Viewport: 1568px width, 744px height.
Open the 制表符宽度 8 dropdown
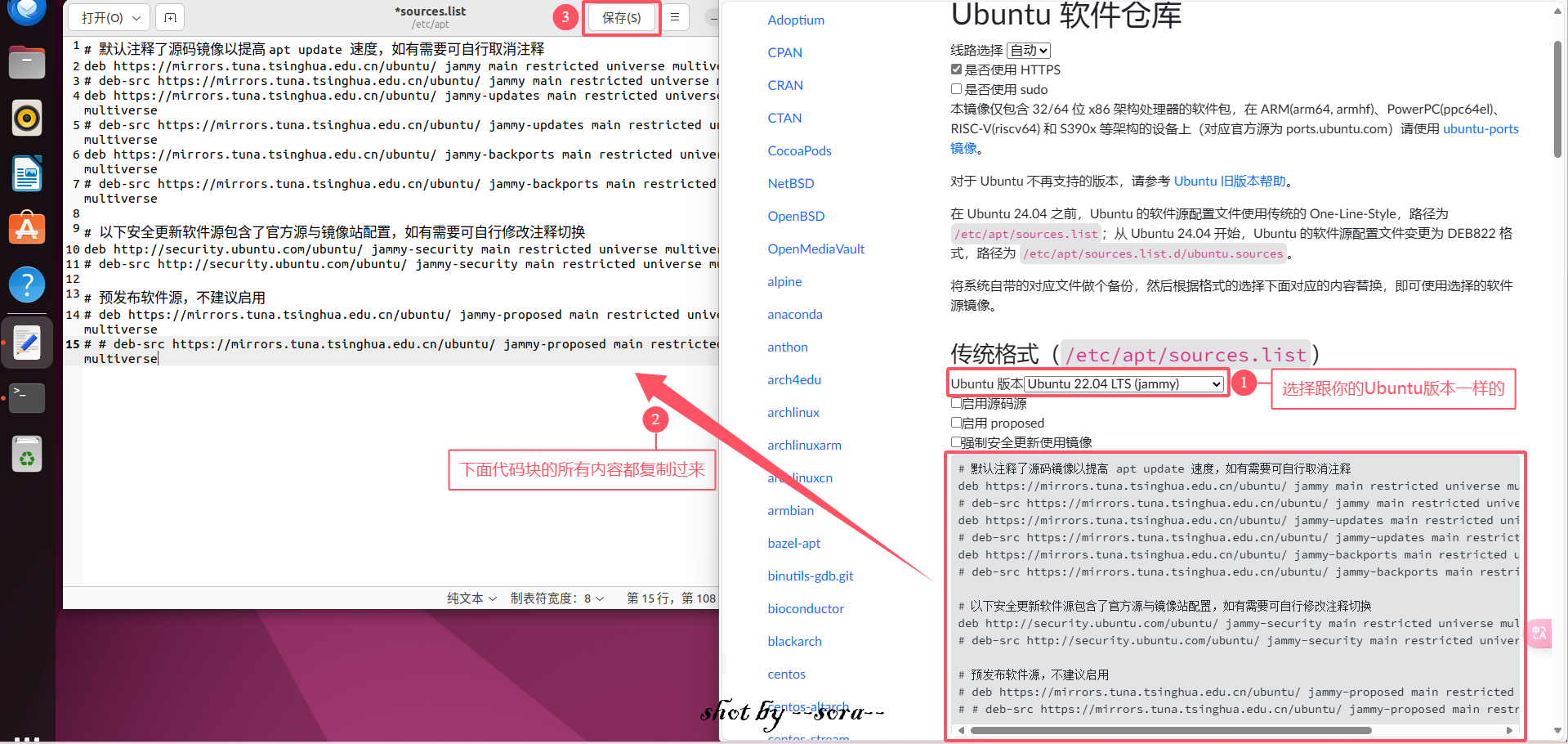pyautogui.click(x=557, y=598)
